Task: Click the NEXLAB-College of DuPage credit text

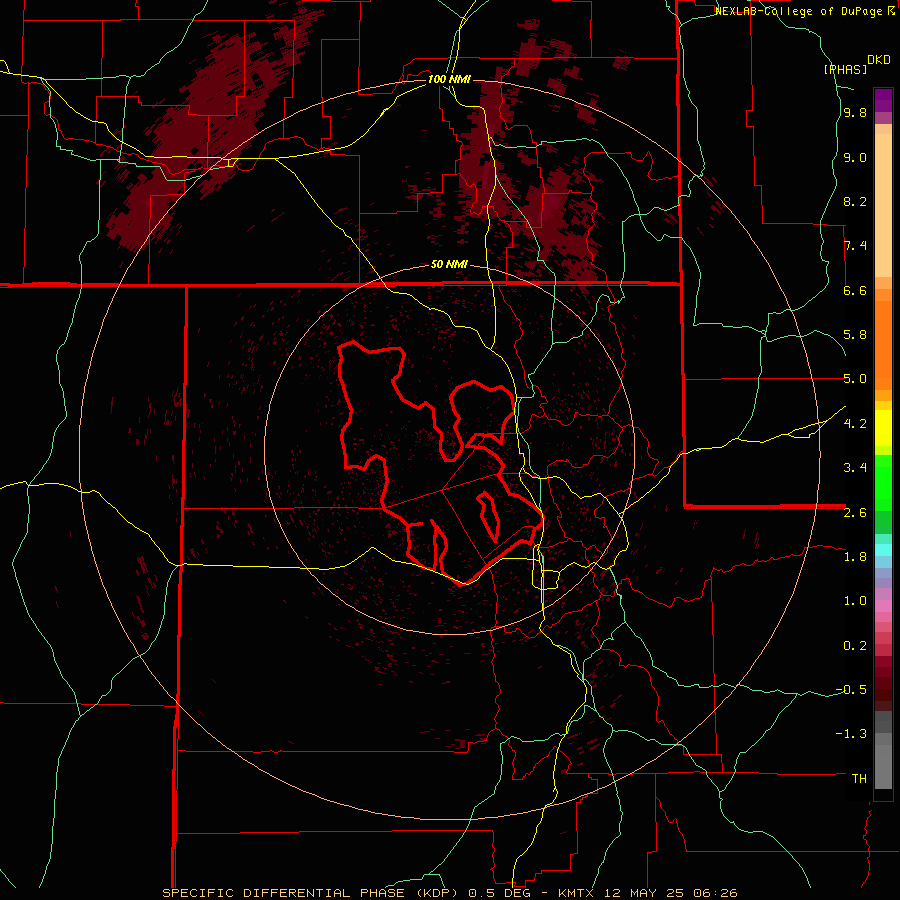Action: 800,11
